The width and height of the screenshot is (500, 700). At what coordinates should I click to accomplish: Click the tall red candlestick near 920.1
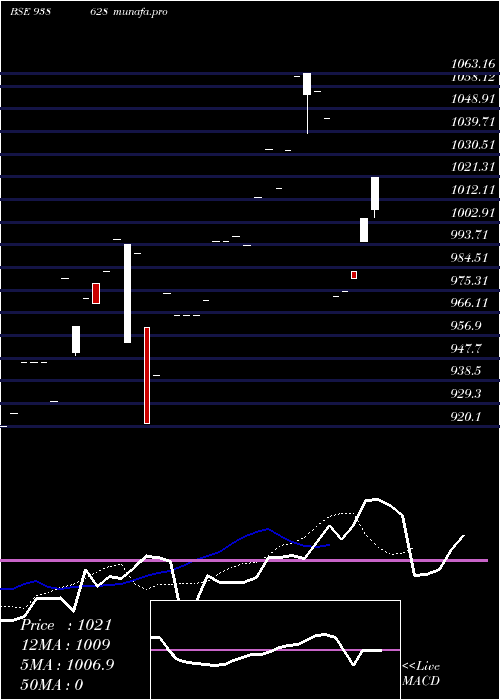coord(147,375)
